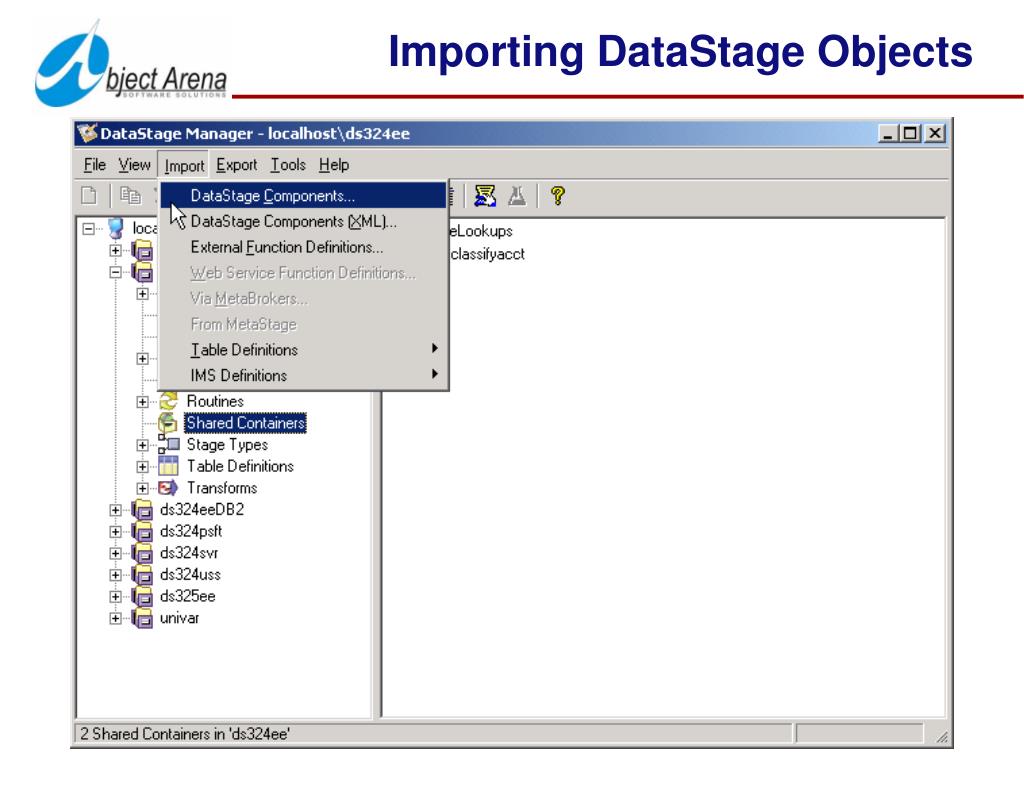Expand the univar project node

coord(116,618)
